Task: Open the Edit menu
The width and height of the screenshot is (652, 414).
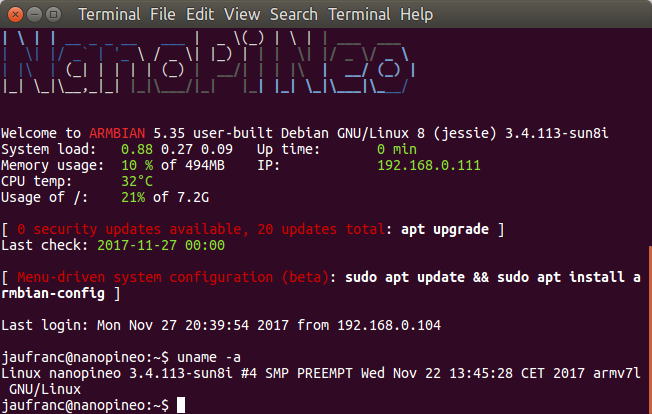Action: point(200,15)
